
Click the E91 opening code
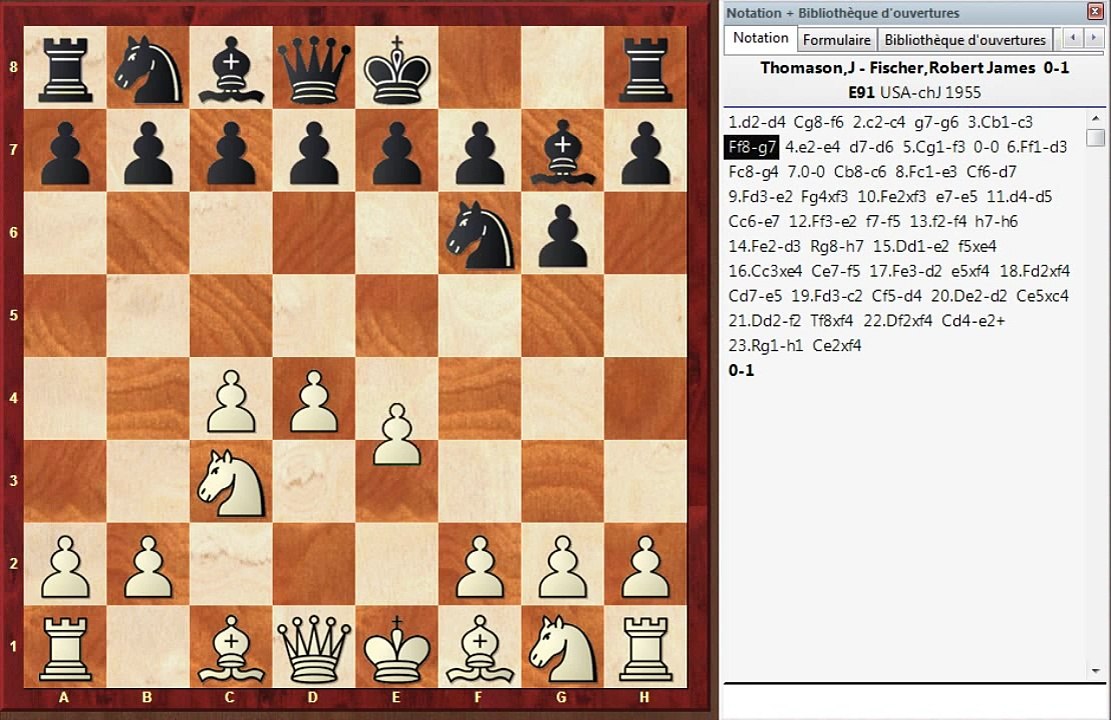862,92
